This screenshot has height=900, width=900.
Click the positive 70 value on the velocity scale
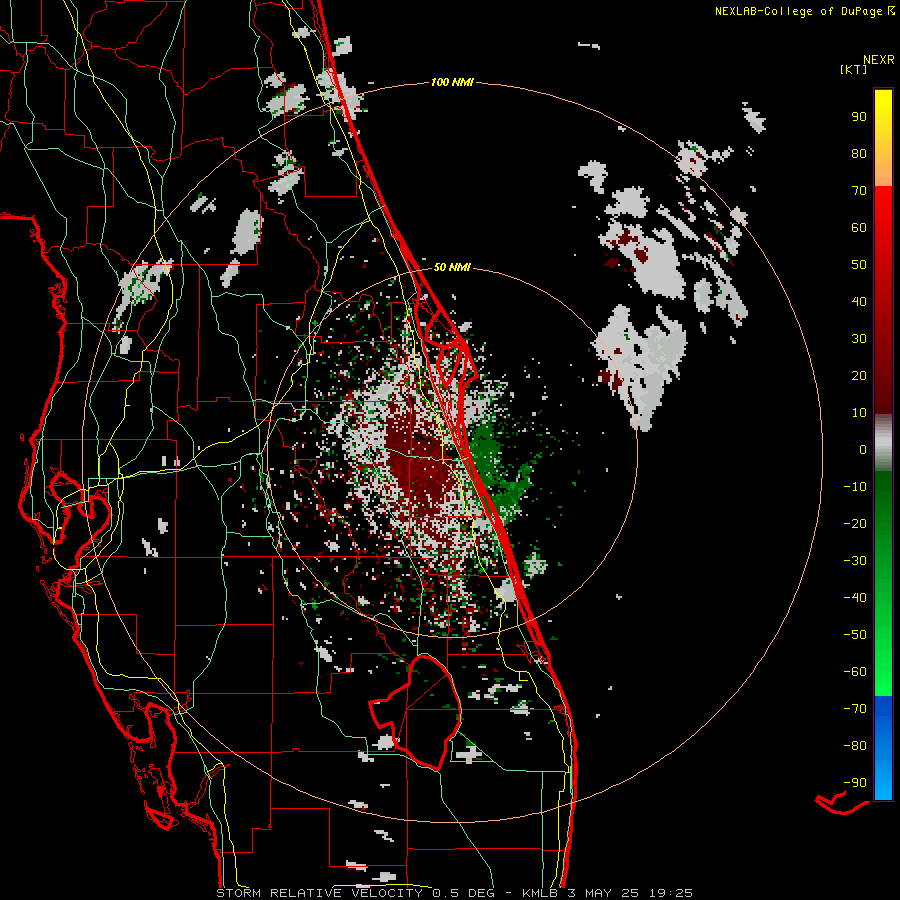pyautogui.click(x=859, y=191)
